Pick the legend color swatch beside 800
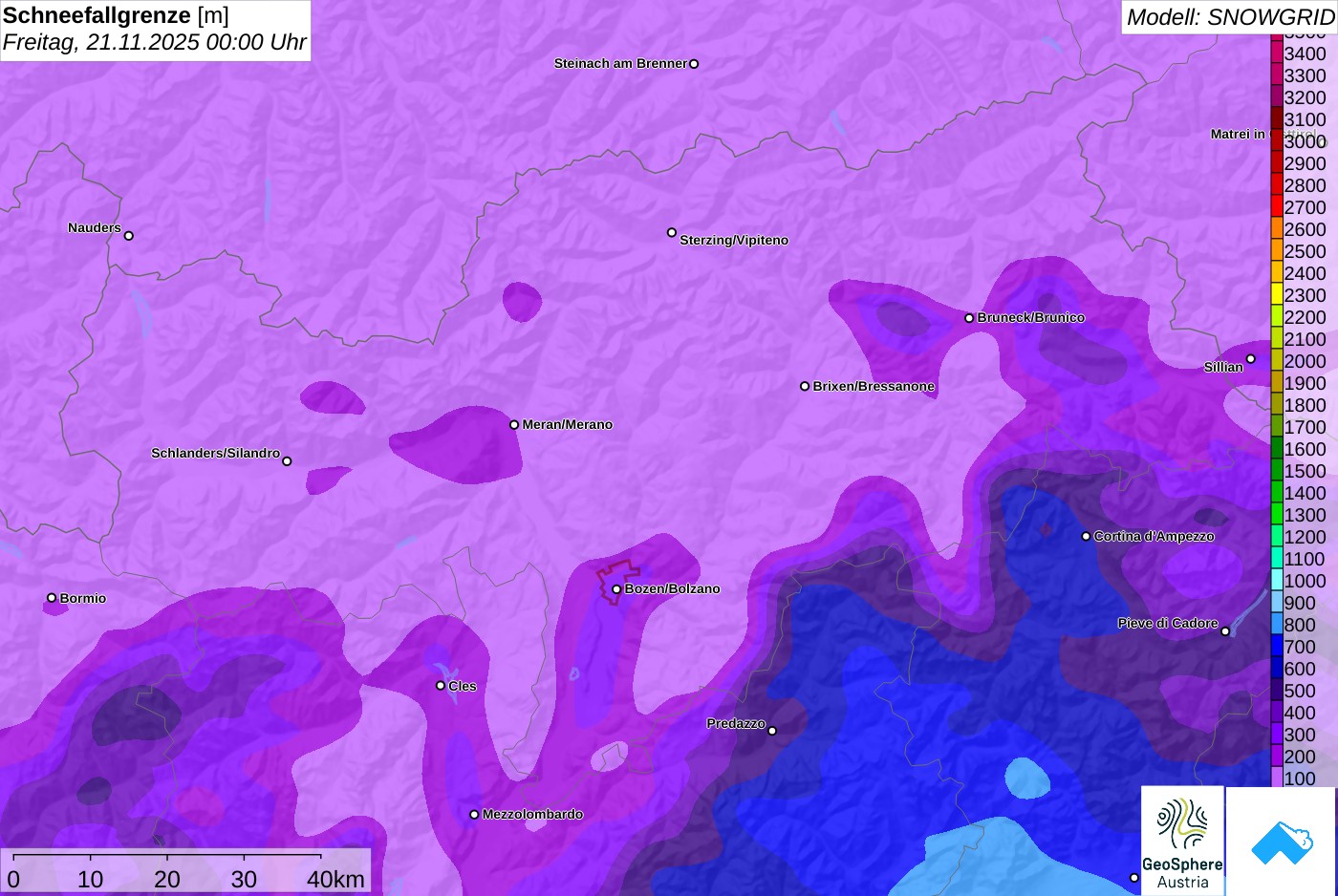This screenshot has width=1338, height=896. pyautogui.click(x=1277, y=625)
